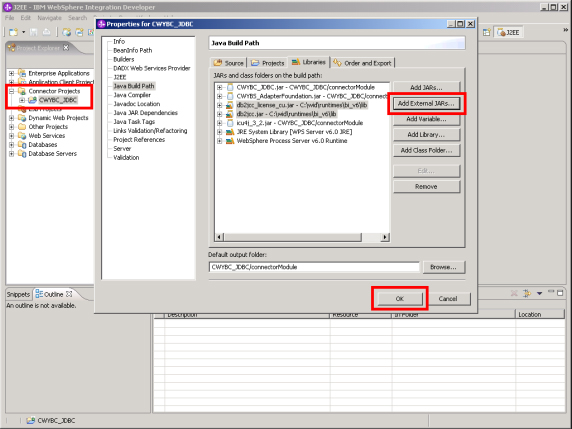Open the Search menu
This screenshot has height=429, width=572.
(77, 18)
